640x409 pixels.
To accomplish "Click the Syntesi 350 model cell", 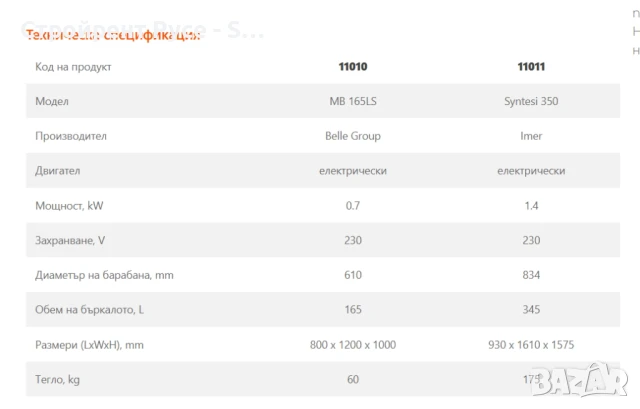I will pyautogui.click(x=530, y=102).
